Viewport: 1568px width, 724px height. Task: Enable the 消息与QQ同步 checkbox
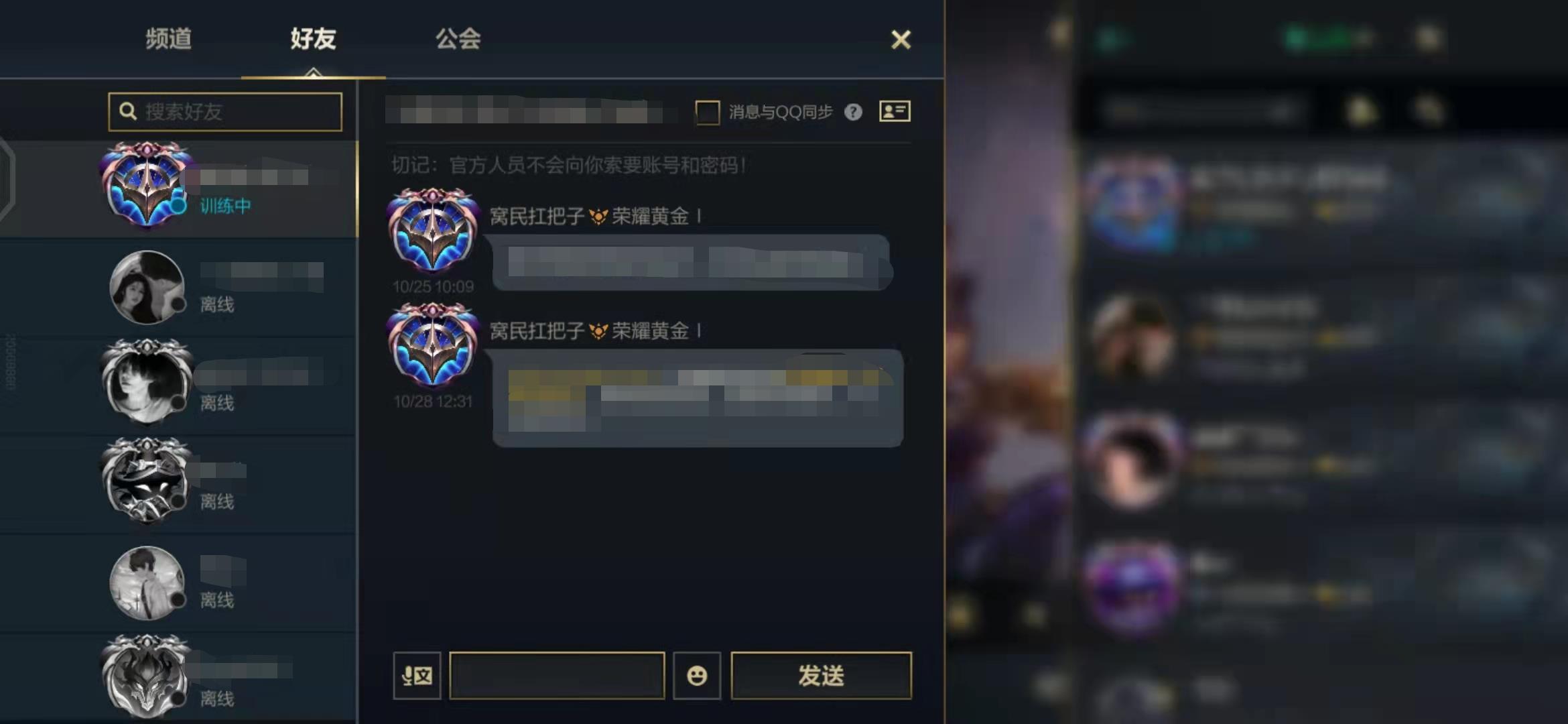pyautogui.click(x=708, y=112)
